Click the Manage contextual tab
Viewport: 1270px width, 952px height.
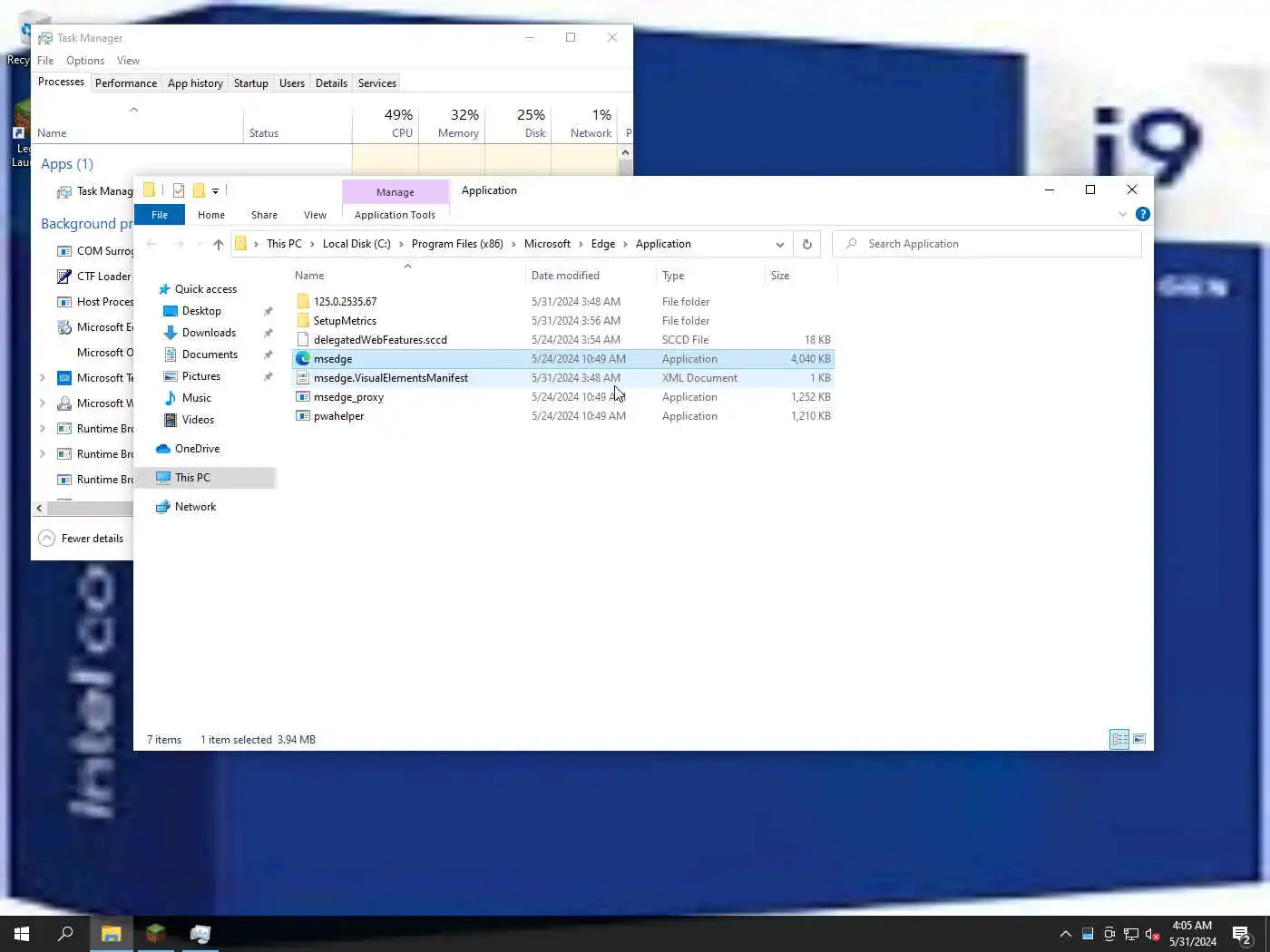(396, 192)
